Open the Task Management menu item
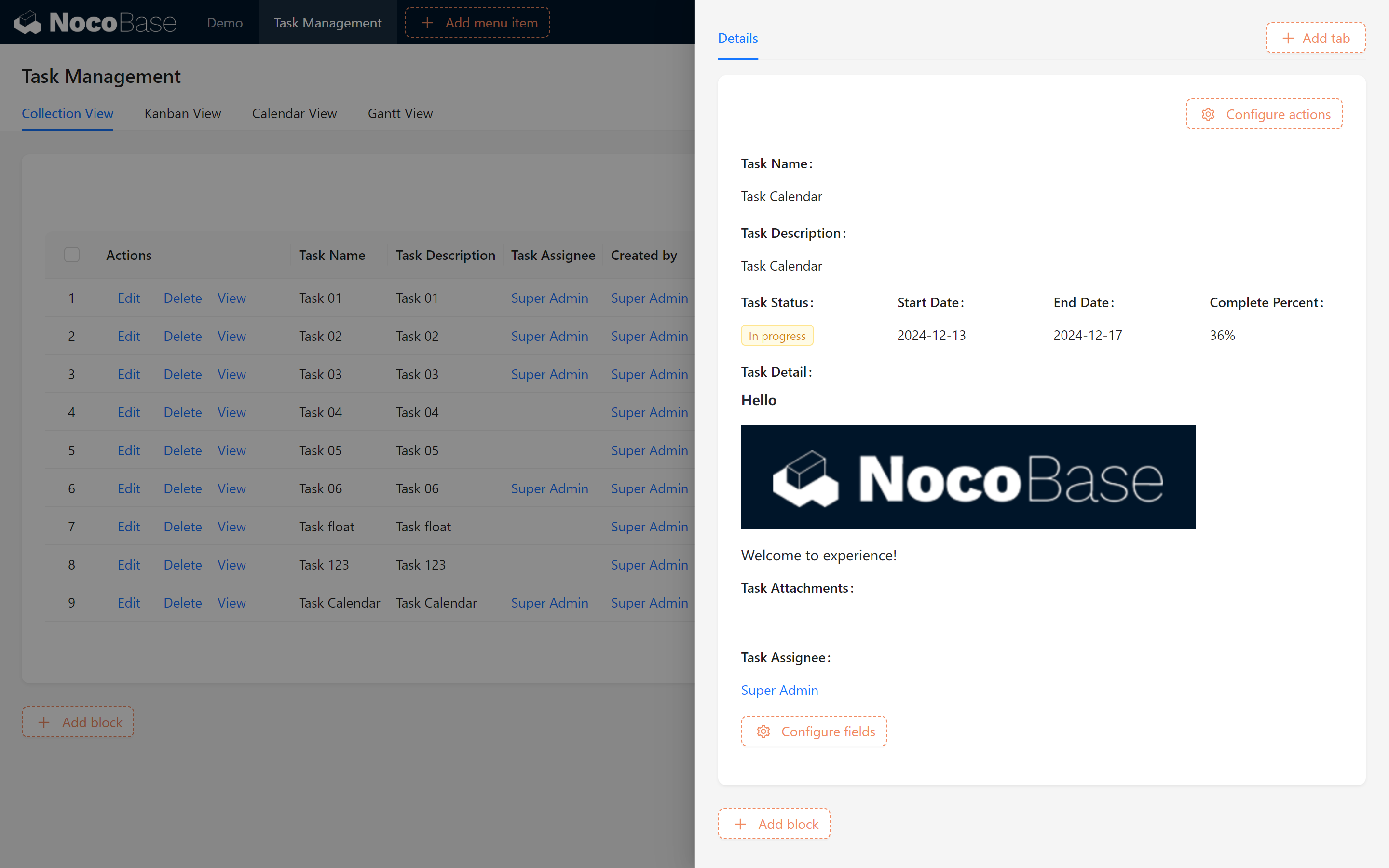The height and width of the screenshot is (868, 1389). tap(327, 23)
